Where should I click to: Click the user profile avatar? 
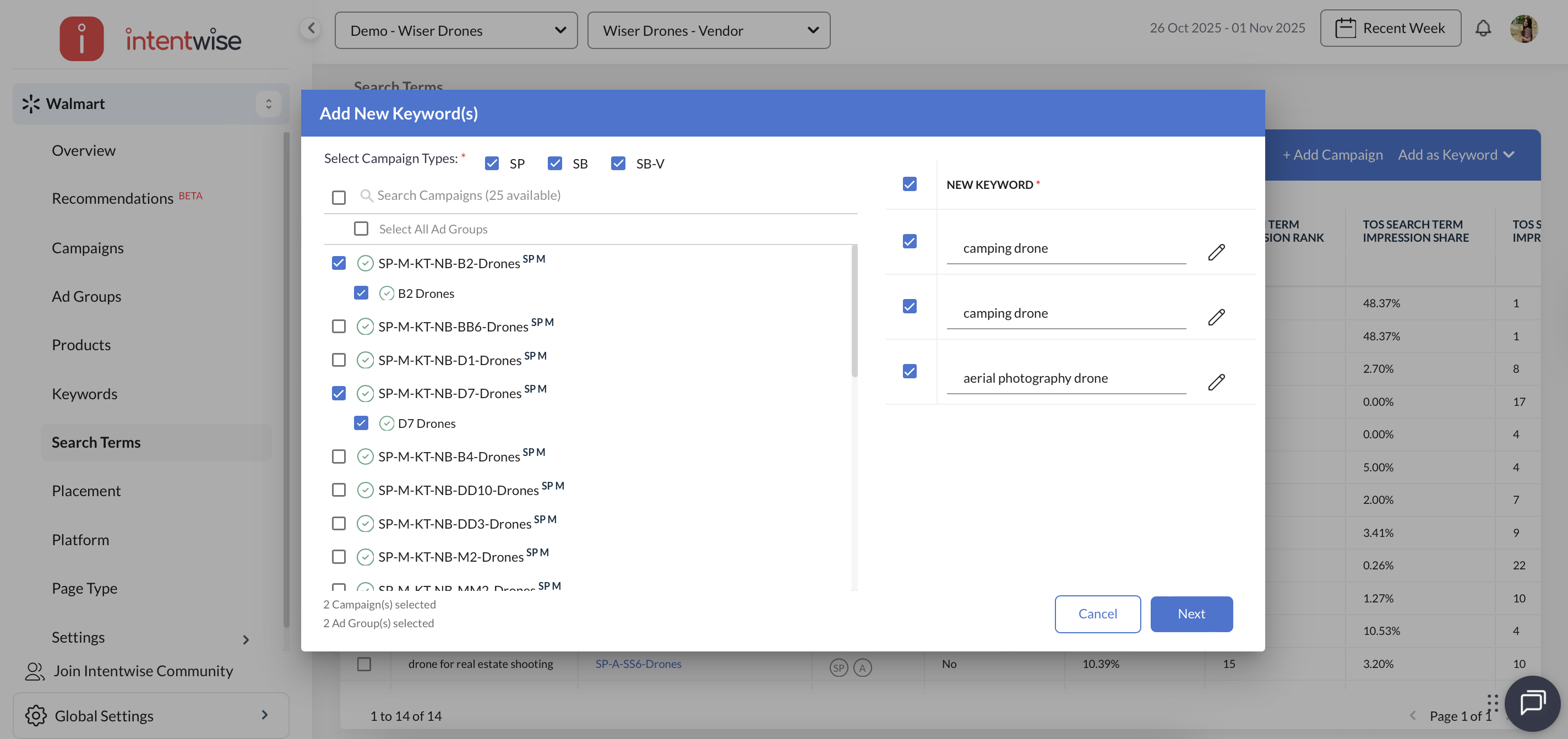(1523, 28)
